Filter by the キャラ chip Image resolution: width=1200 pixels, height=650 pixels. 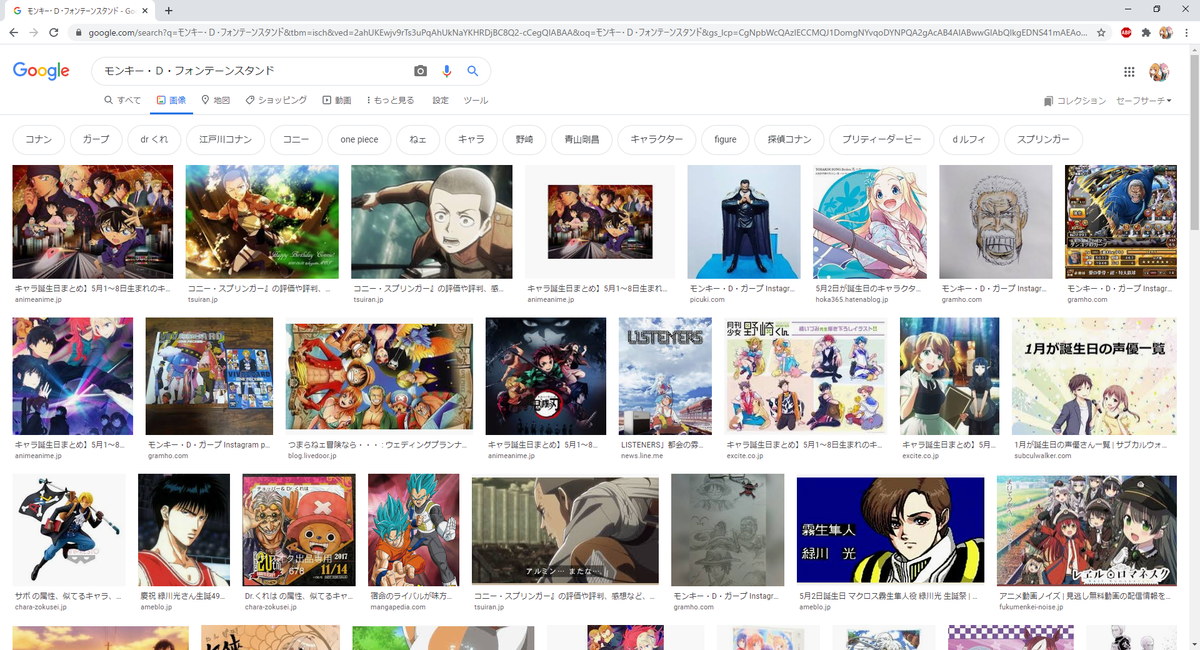click(471, 139)
